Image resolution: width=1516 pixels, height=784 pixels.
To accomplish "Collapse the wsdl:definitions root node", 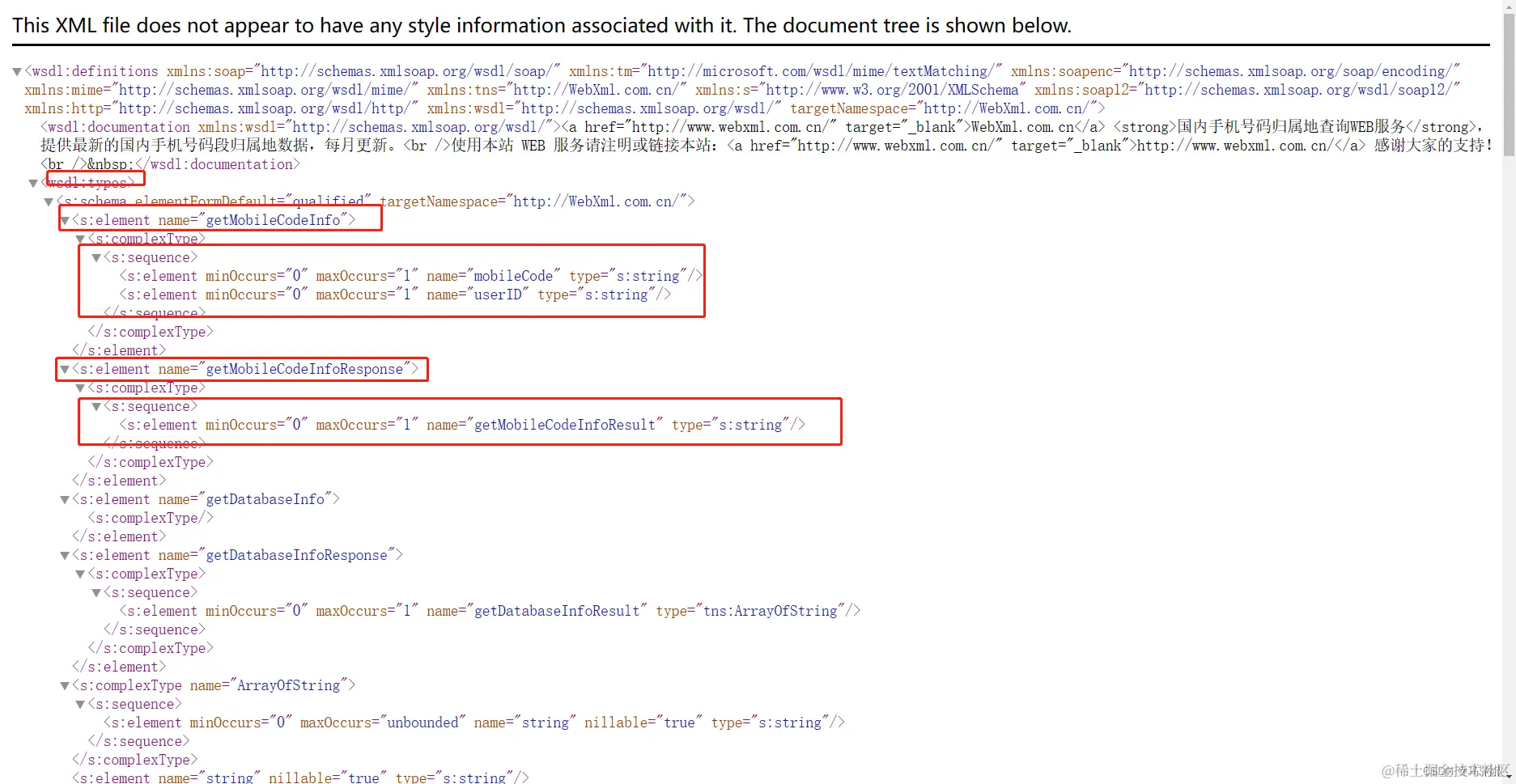I will [17, 72].
